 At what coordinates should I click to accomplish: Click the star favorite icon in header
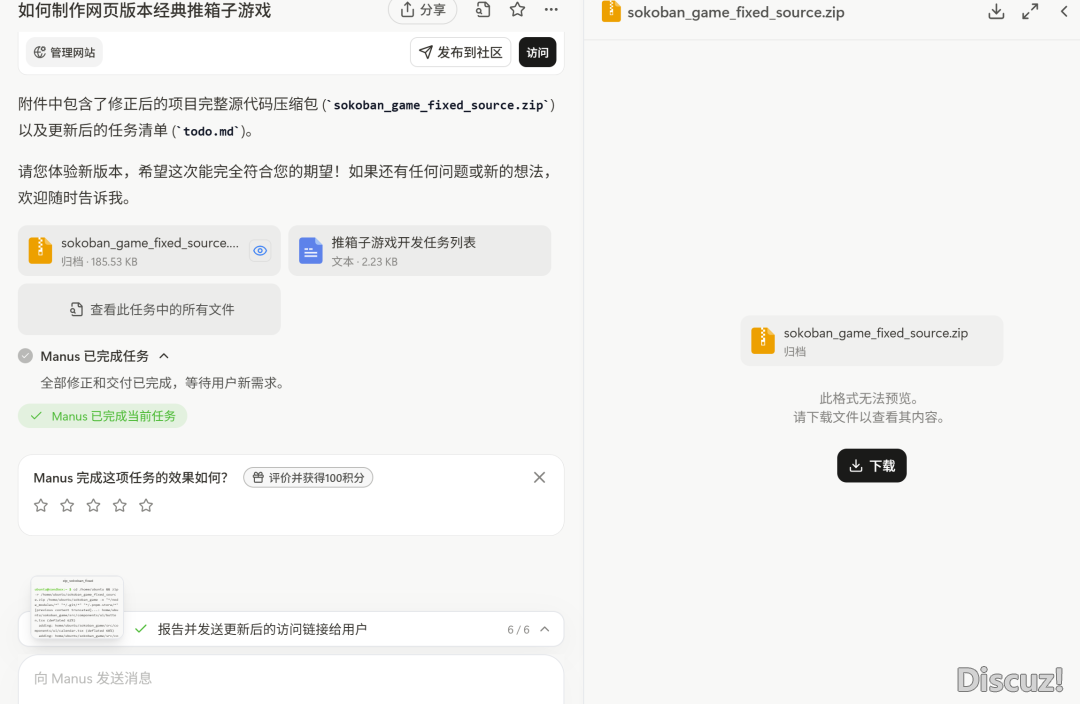point(517,10)
